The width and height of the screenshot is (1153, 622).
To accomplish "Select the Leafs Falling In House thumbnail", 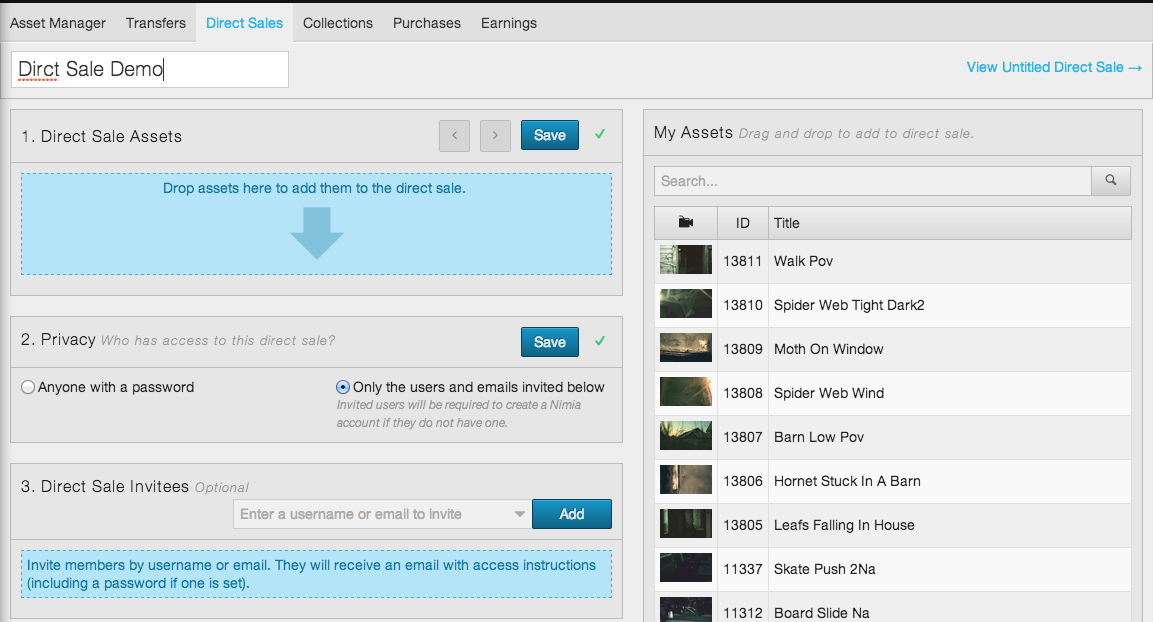I will coord(685,523).
